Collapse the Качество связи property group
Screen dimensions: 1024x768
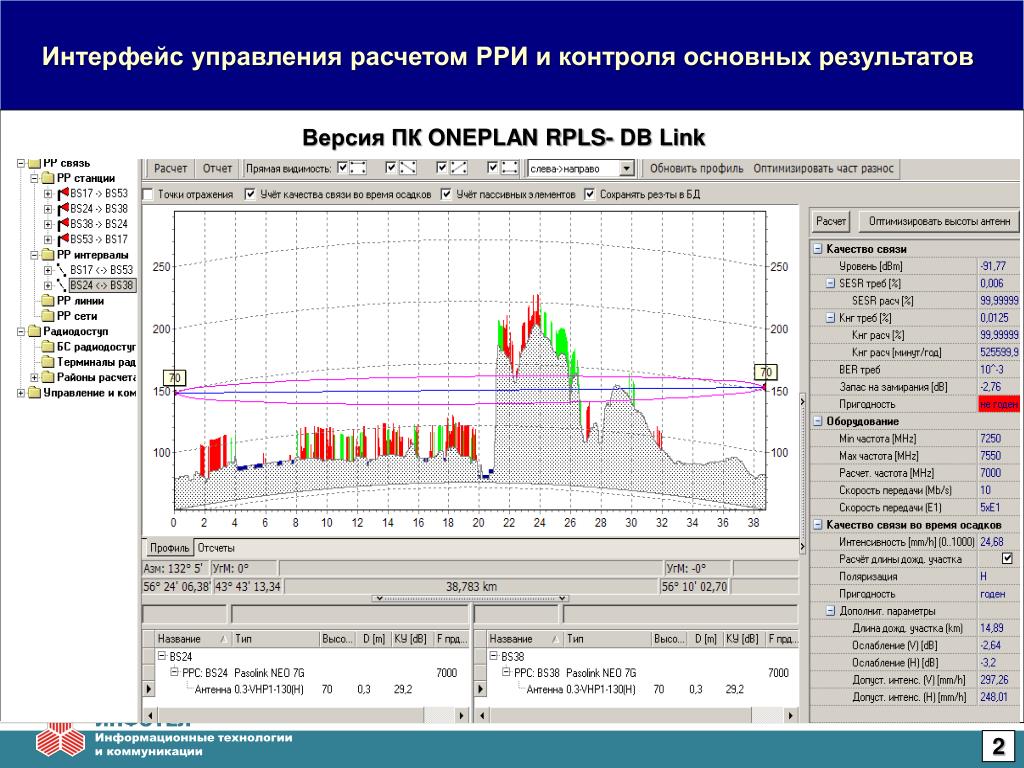pos(818,249)
